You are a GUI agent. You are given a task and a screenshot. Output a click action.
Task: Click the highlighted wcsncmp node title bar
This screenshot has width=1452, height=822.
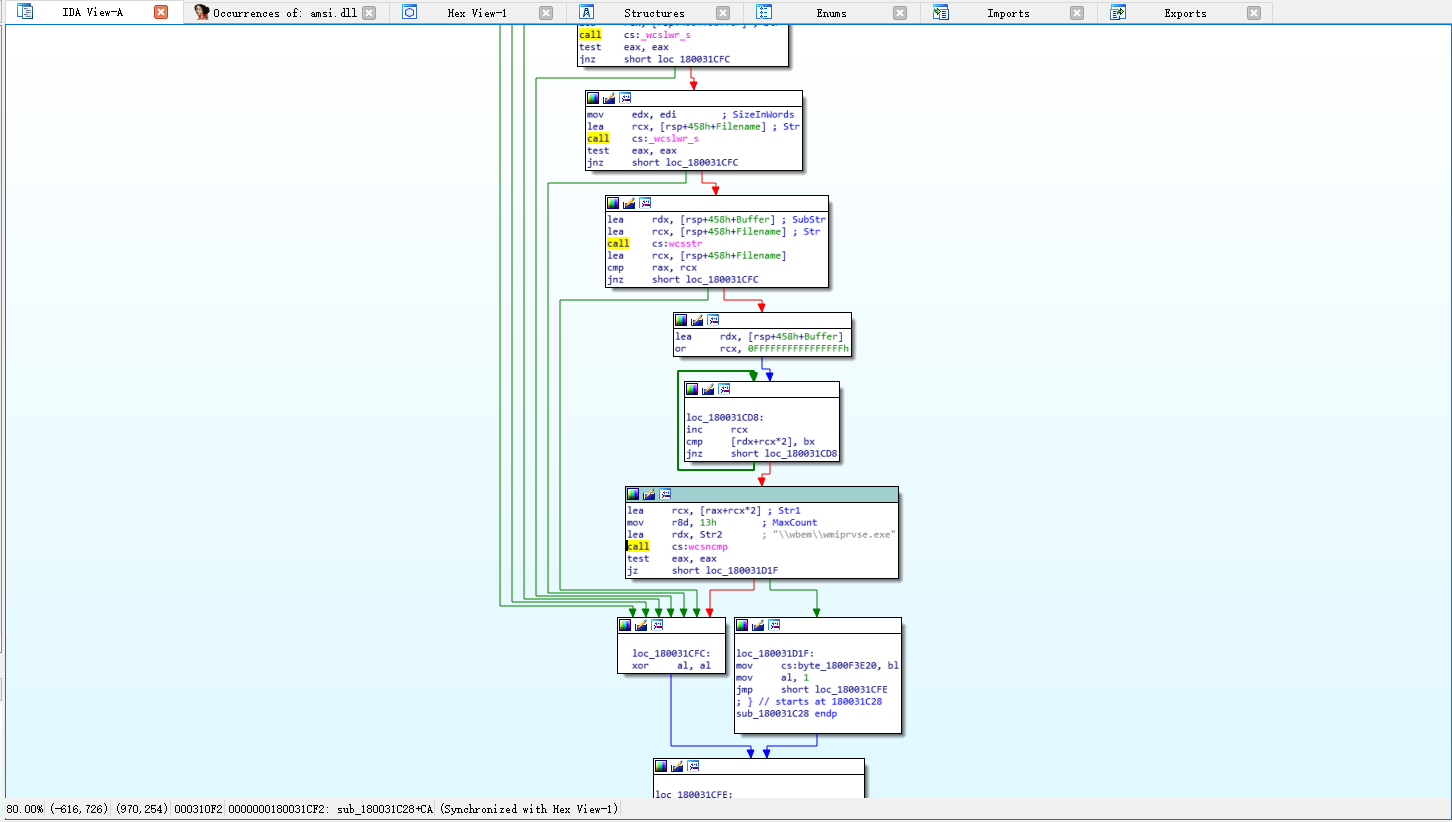(762, 494)
